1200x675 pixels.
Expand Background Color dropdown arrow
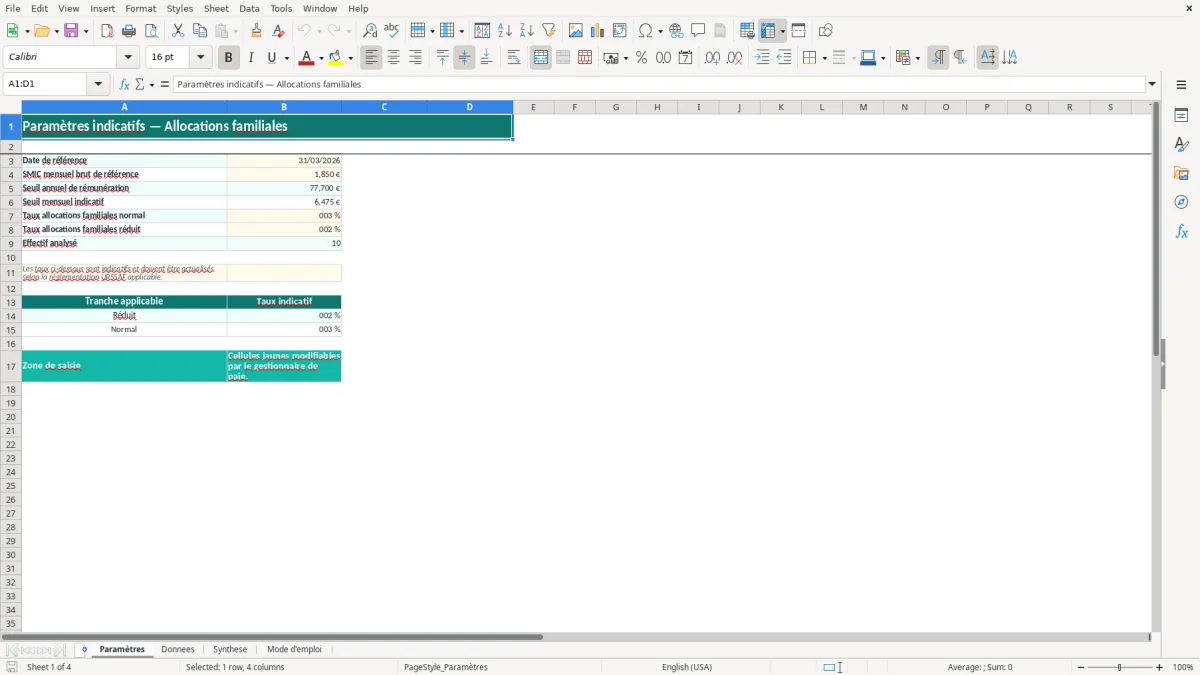point(350,58)
